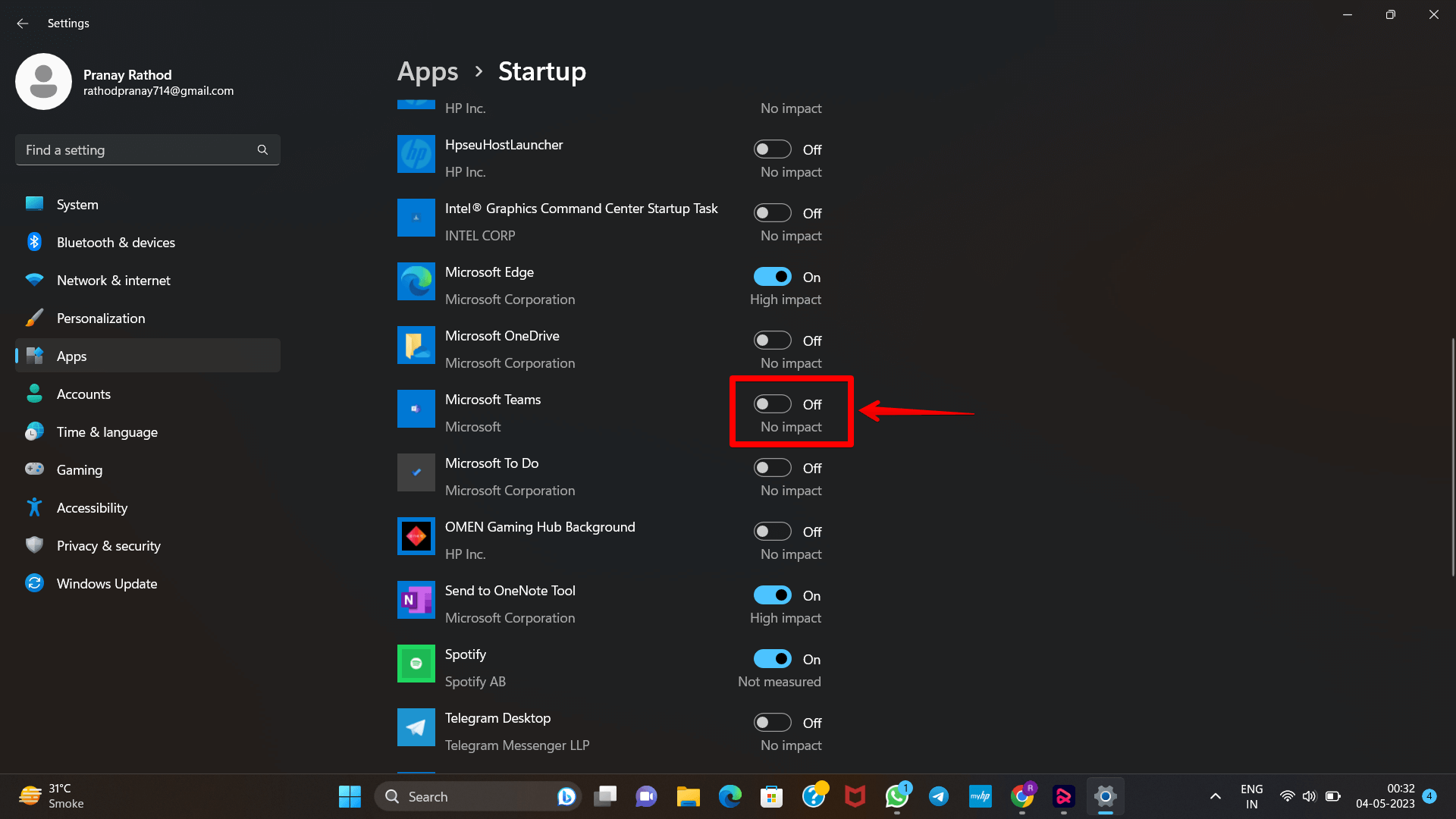
Task: Enable OMEN Gaming Hub Background startup switch
Action: [x=772, y=532]
